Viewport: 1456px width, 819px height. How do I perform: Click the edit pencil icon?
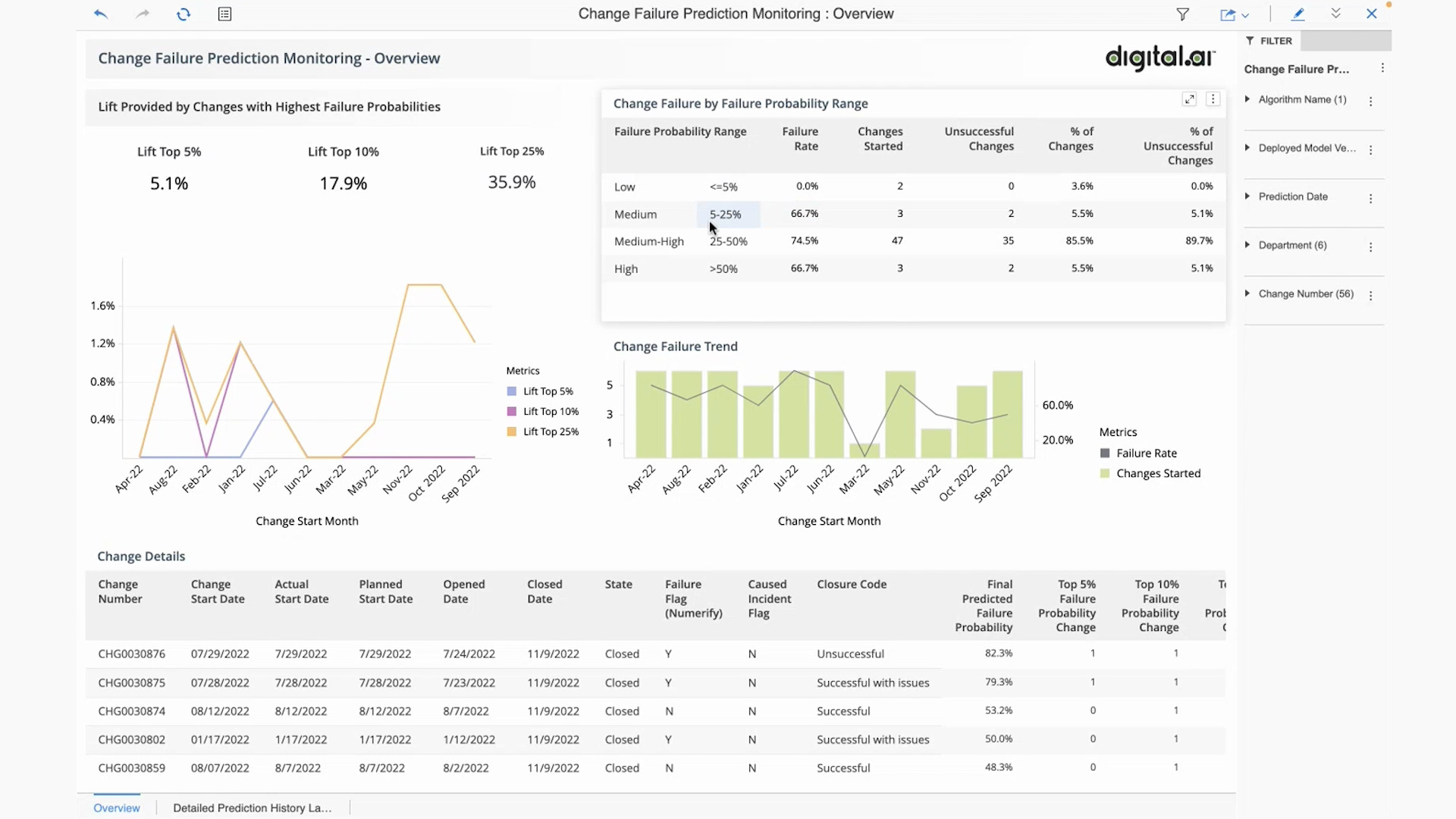click(1298, 14)
